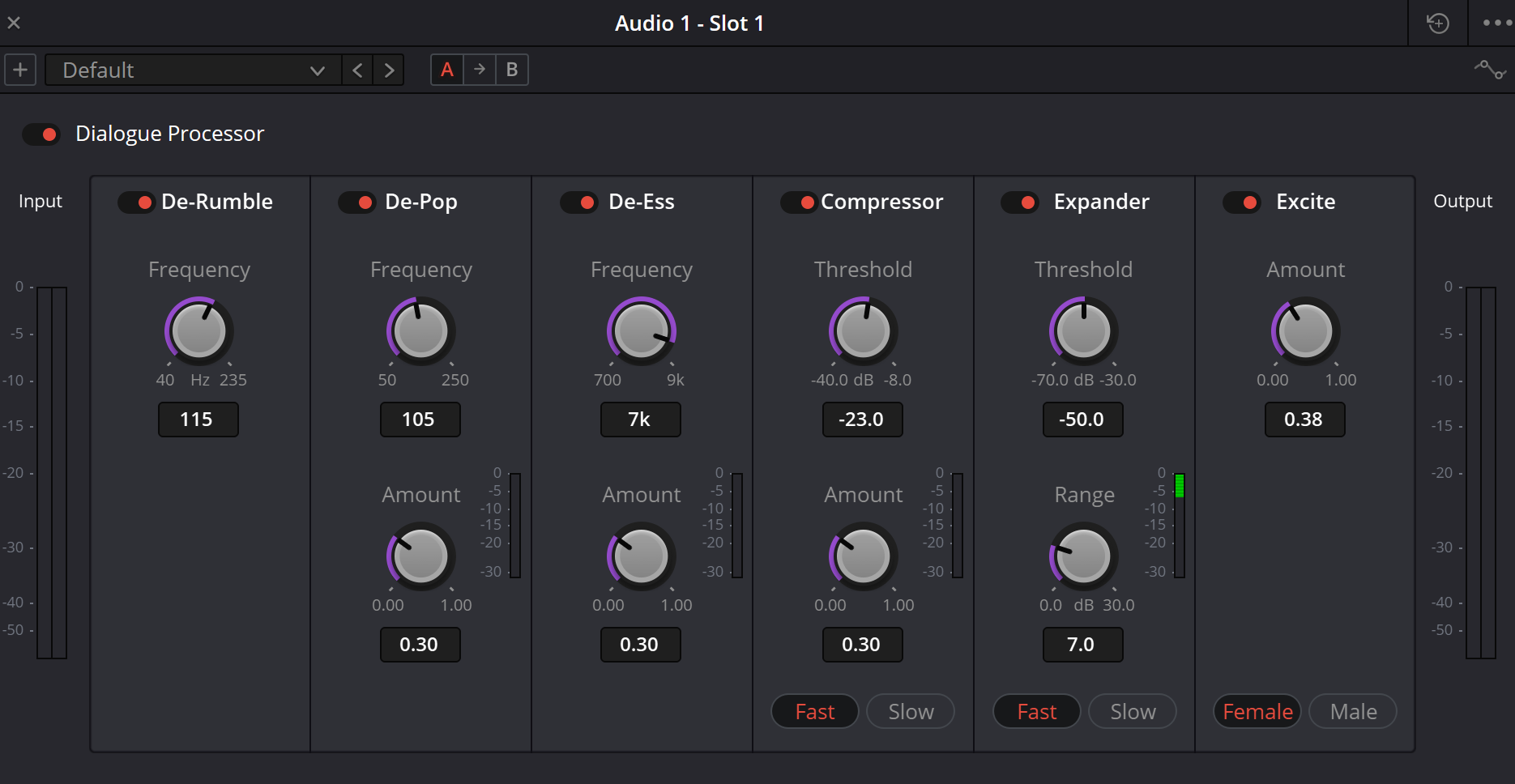This screenshot has height=784, width=1515.
Task: Click the Compressor Threshold knob
Action: (863, 330)
